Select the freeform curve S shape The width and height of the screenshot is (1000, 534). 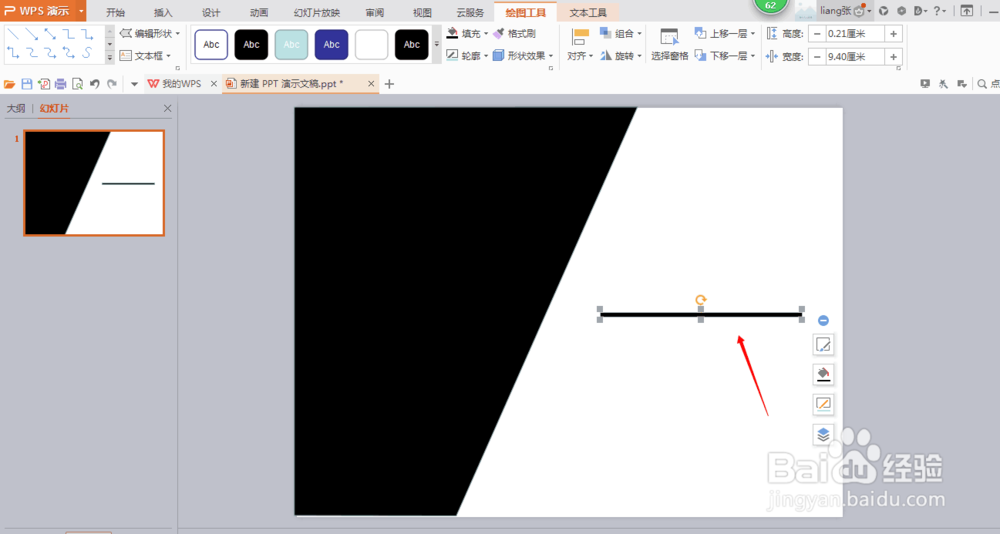(87, 53)
